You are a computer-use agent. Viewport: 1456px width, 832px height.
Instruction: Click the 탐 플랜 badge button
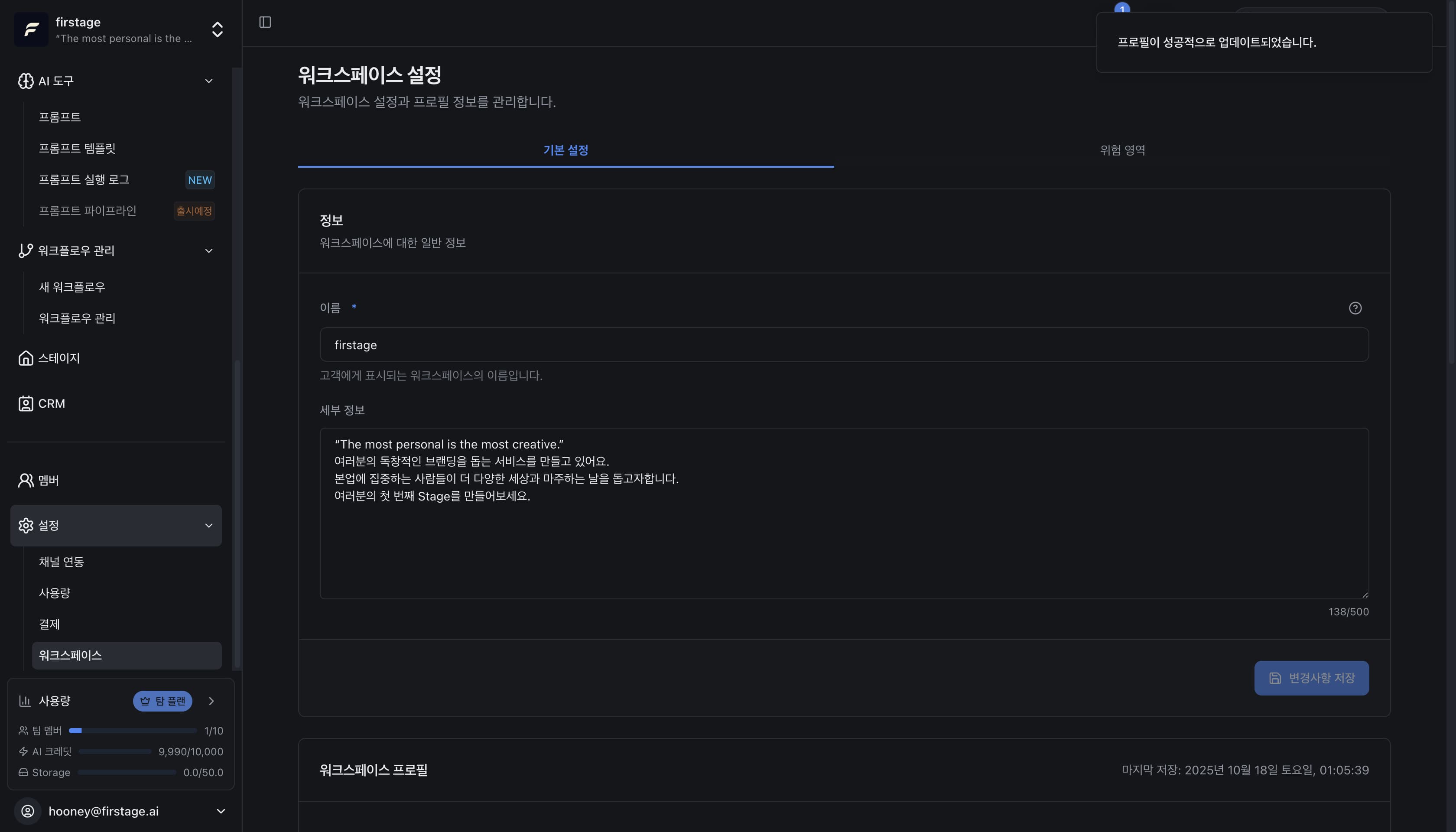(162, 701)
